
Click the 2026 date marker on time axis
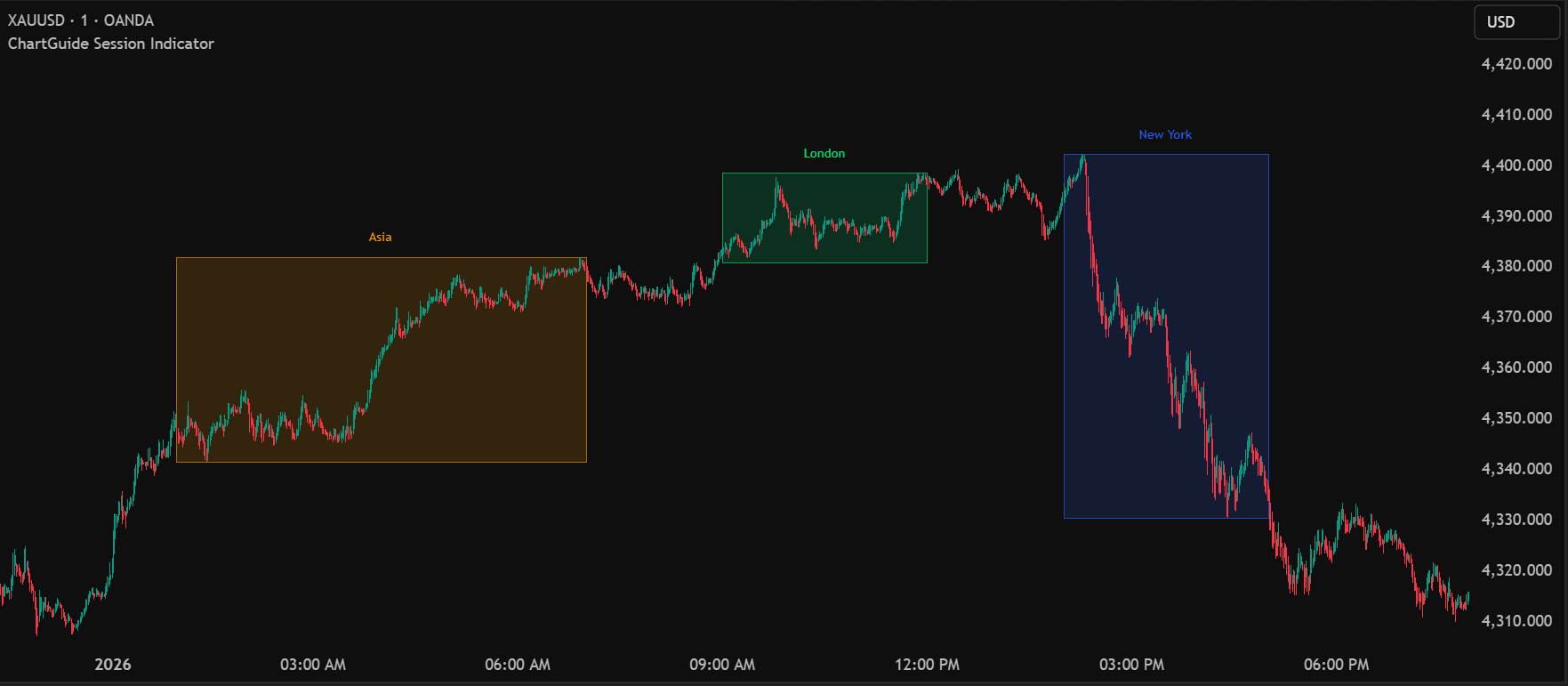click(x=113, y=665)
